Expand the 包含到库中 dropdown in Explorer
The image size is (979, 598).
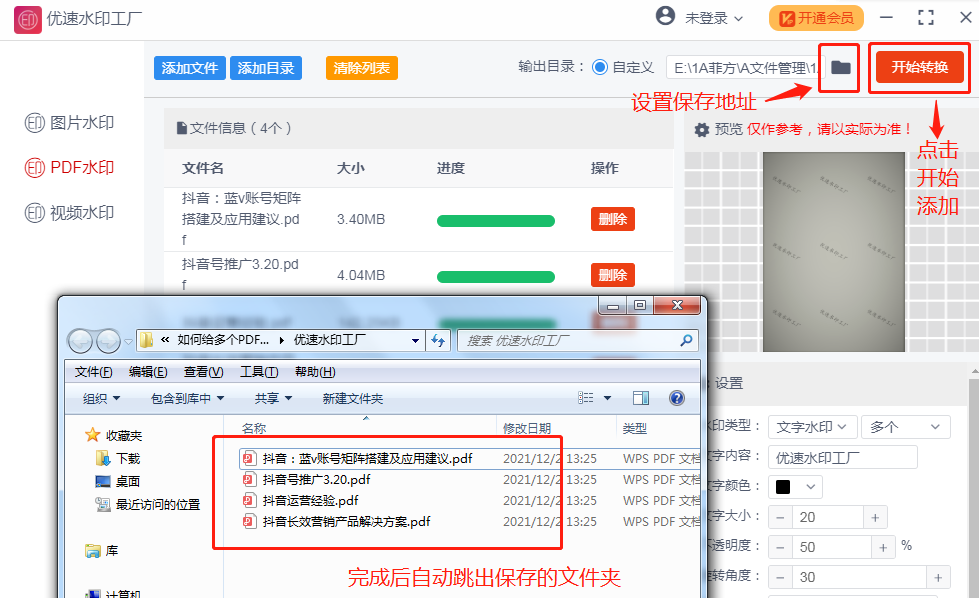pos(187,398)
